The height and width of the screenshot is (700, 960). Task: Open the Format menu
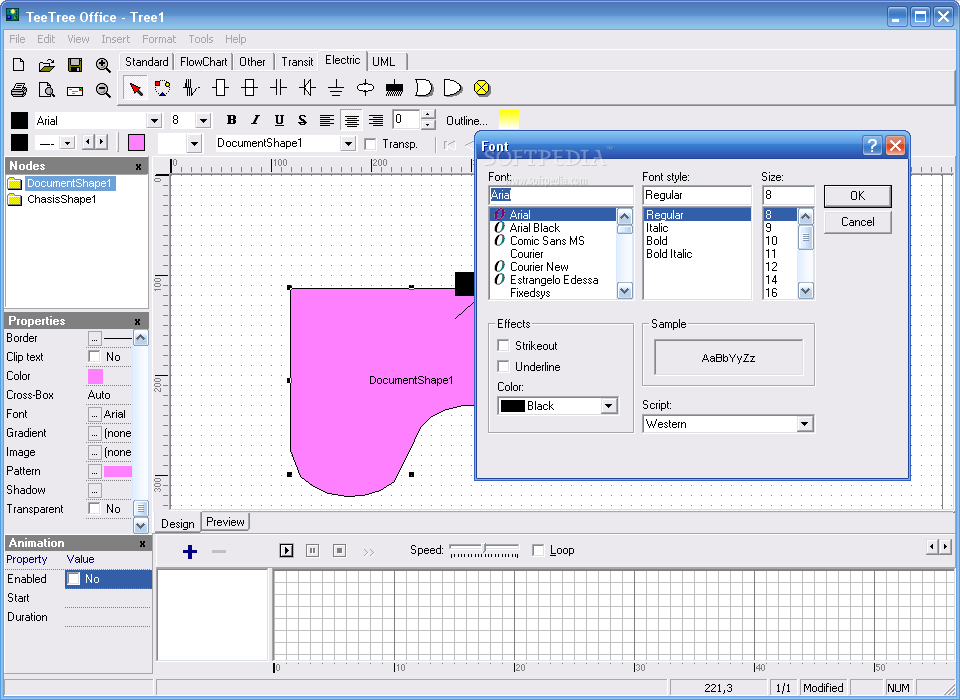tap(159, 39)
